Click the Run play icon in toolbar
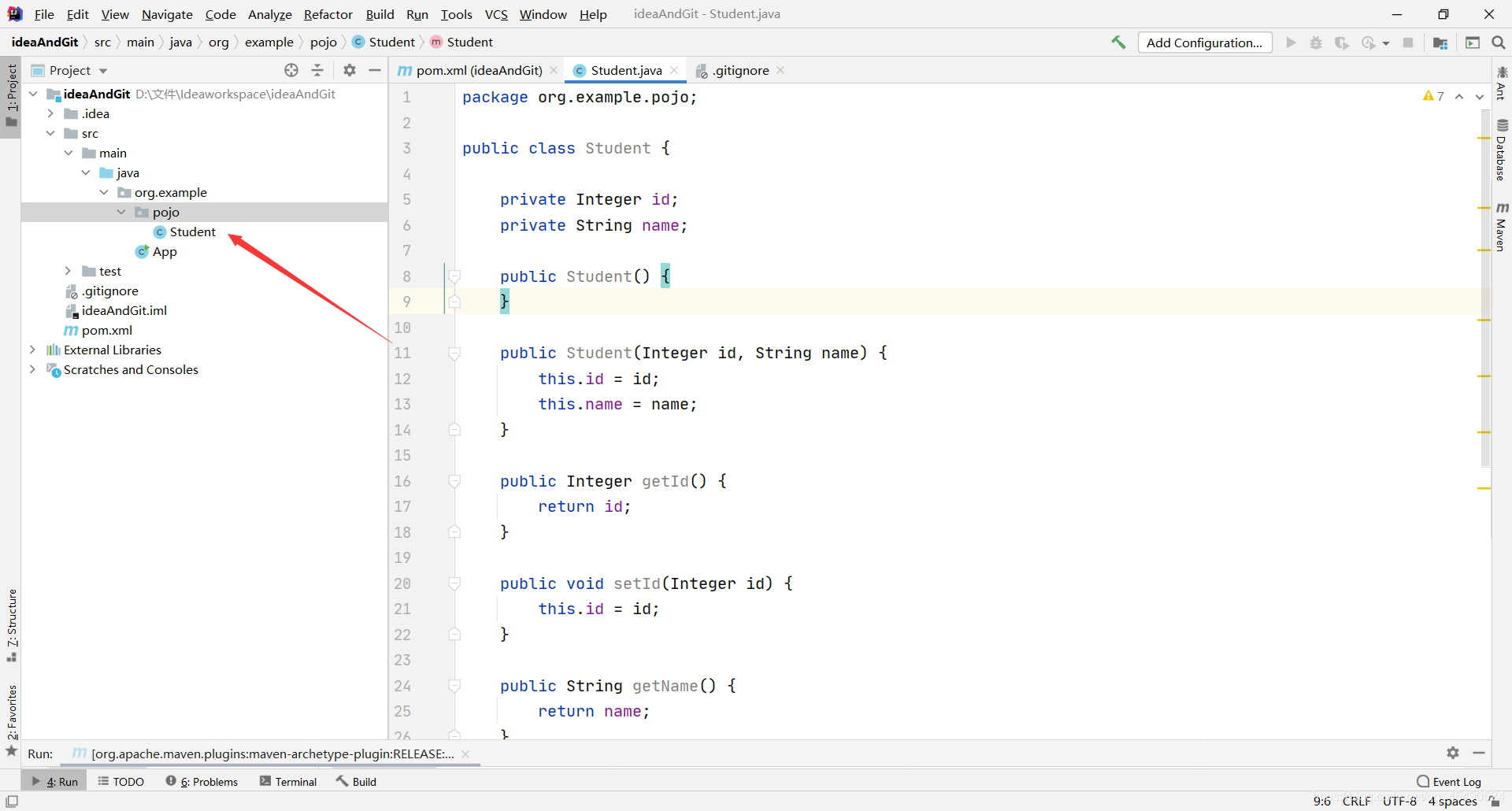This screenshot has width=1512, height=811. 1291,43
